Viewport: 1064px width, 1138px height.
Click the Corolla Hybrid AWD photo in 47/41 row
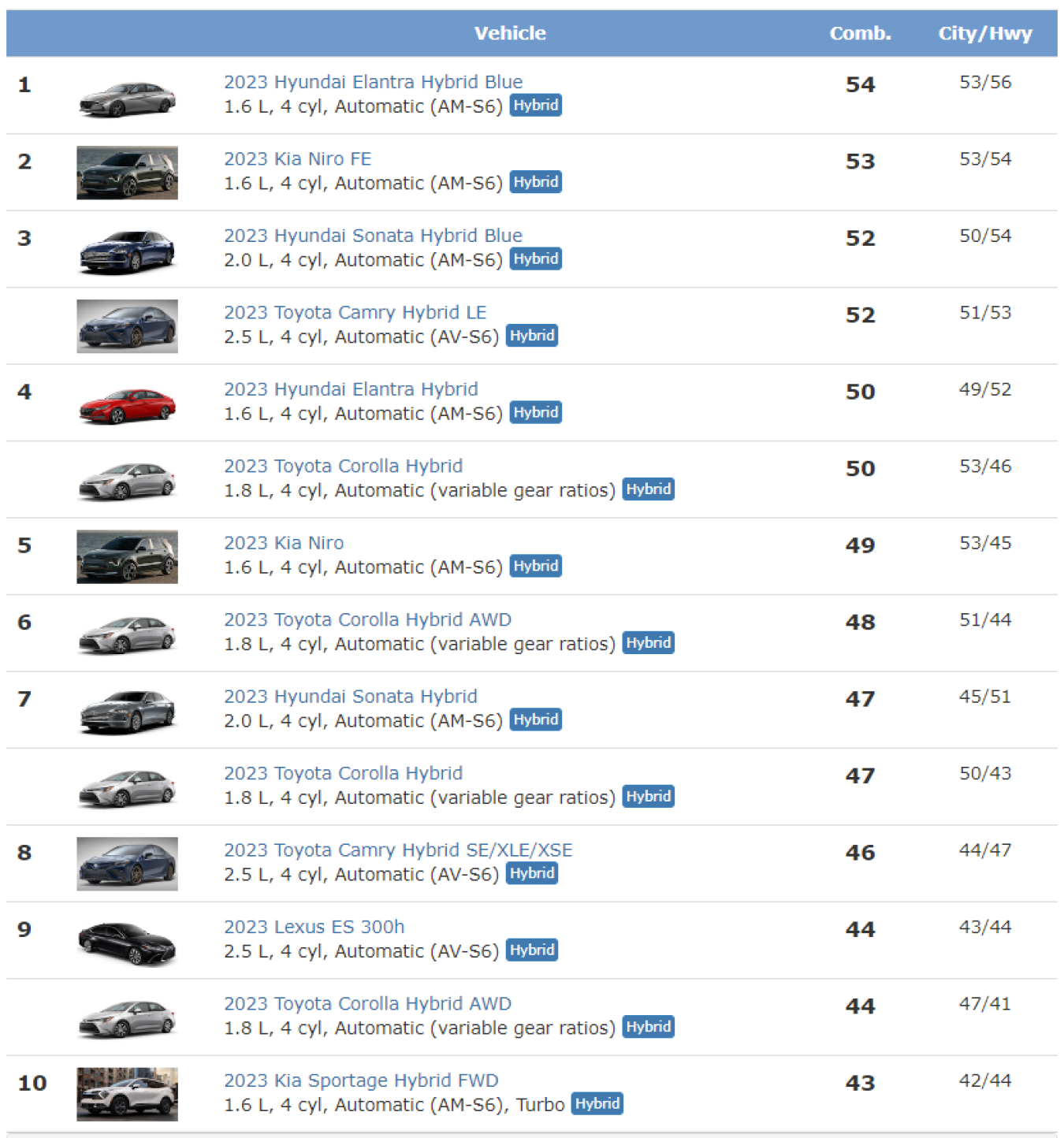click(127, 1018)
